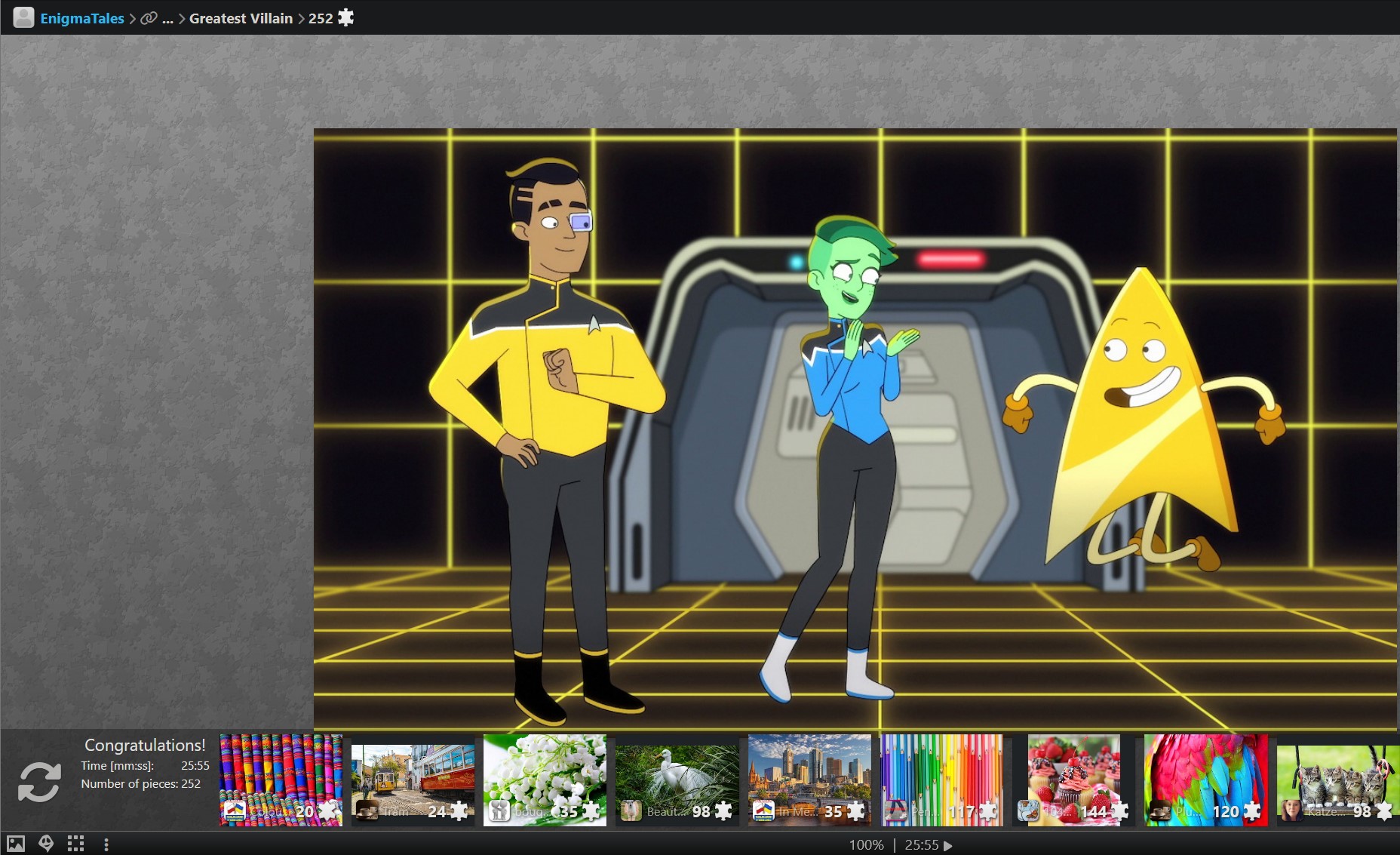The image size is (1400, 855).
Task: Open the Tram 24-piece puzzle thumbnail
Action: pyautogui.click(x=413, y=780)
